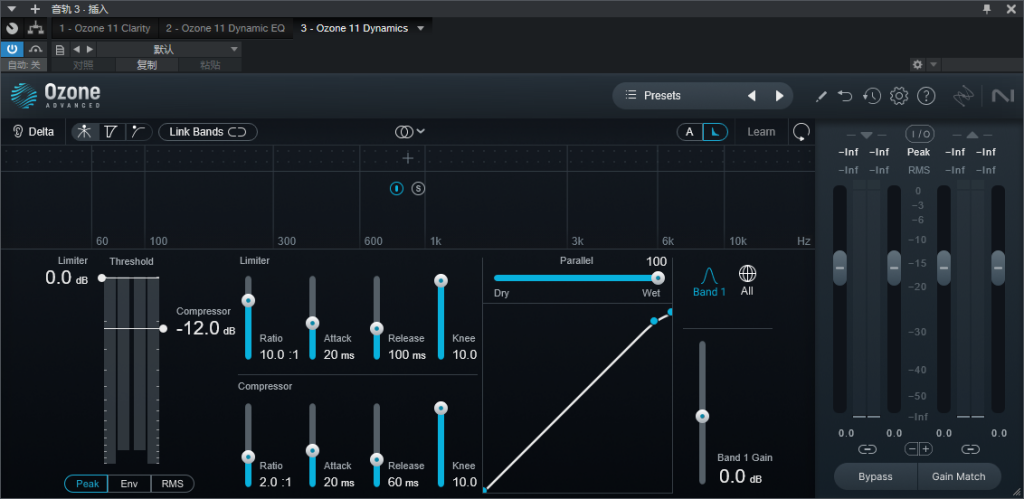Image resolution: width=1024 pixels, height=499 pixels.
Task: Click the reset circular arrow icon
Action: [x=801, y=133]
